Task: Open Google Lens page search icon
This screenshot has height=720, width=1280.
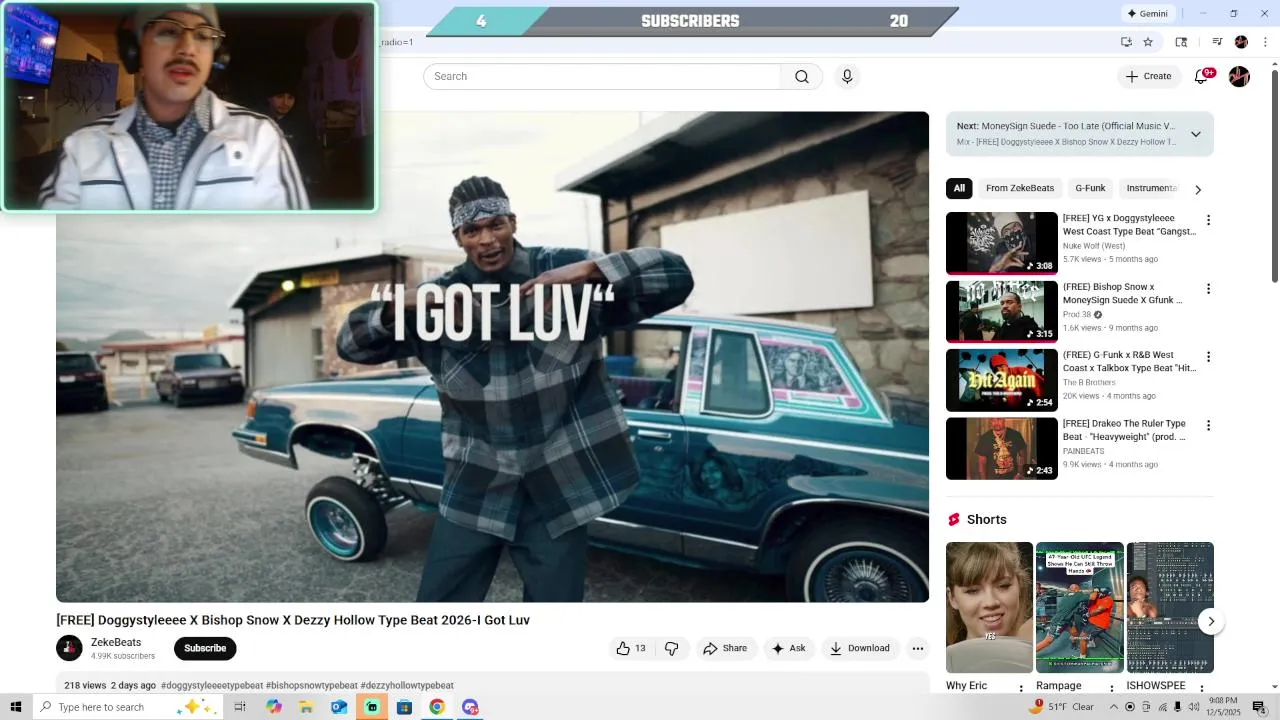Action: pos(1181,42)
